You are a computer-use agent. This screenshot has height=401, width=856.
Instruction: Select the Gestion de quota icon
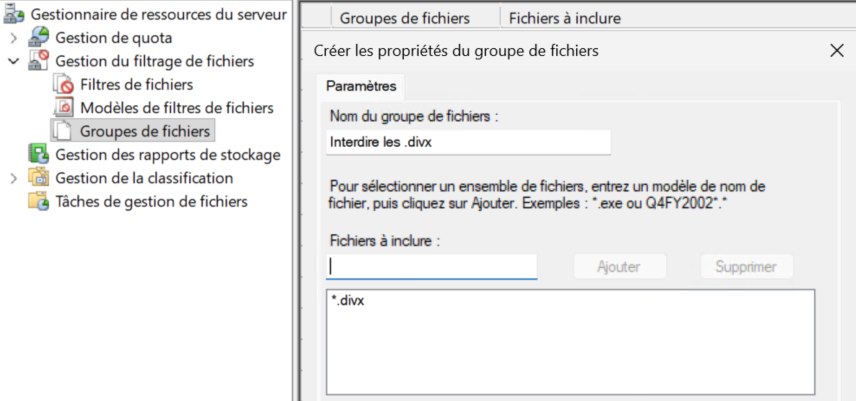click(39, 38)
